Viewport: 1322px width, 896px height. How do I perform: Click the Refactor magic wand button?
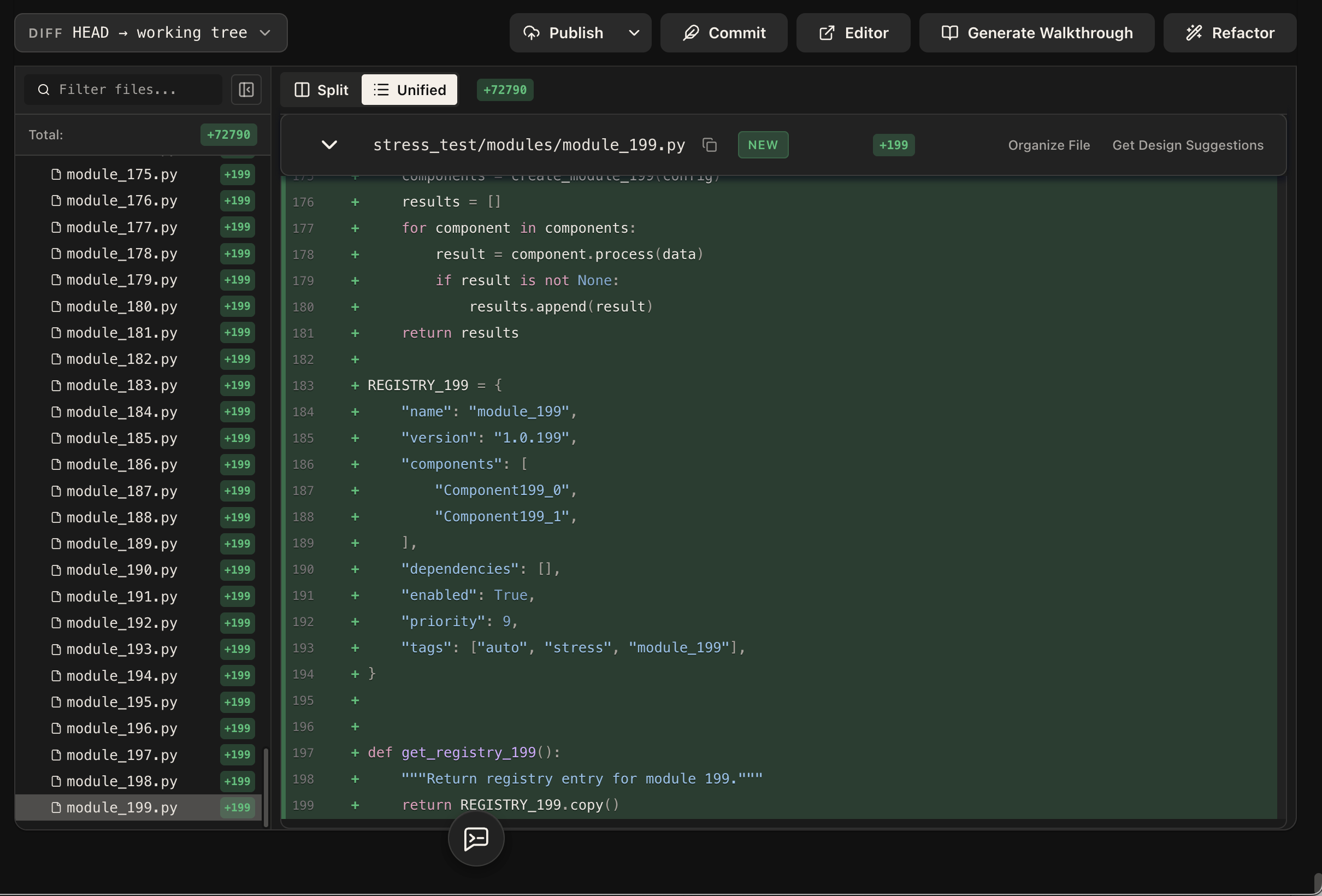pos(1229,33)
